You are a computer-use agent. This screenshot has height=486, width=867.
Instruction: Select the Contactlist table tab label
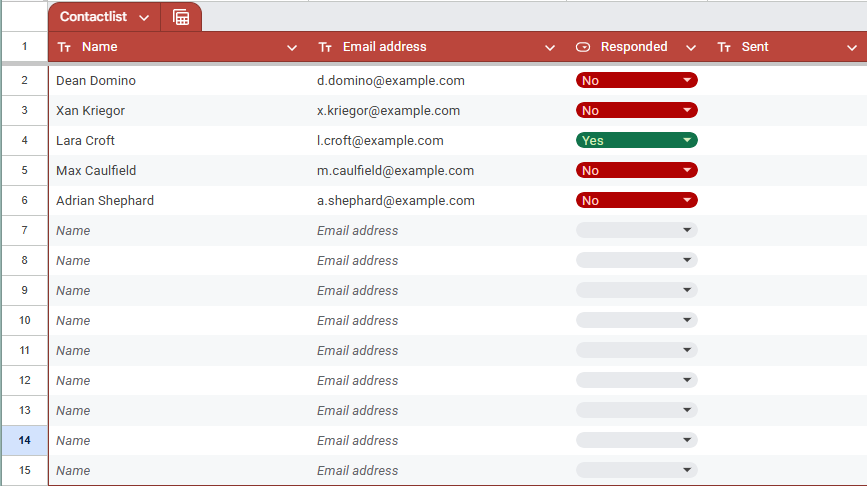[95, 17]
